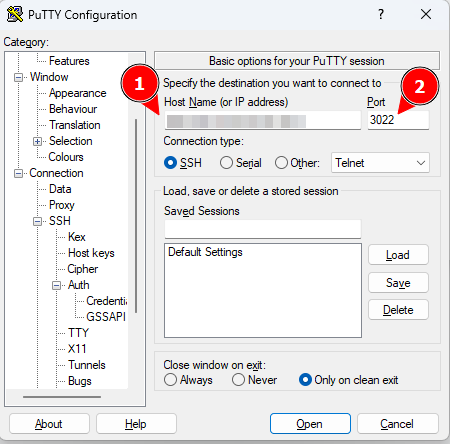Open the Tunnels category
The height and width of the screenshot is (444, 450).
click(x=87, y=365)
